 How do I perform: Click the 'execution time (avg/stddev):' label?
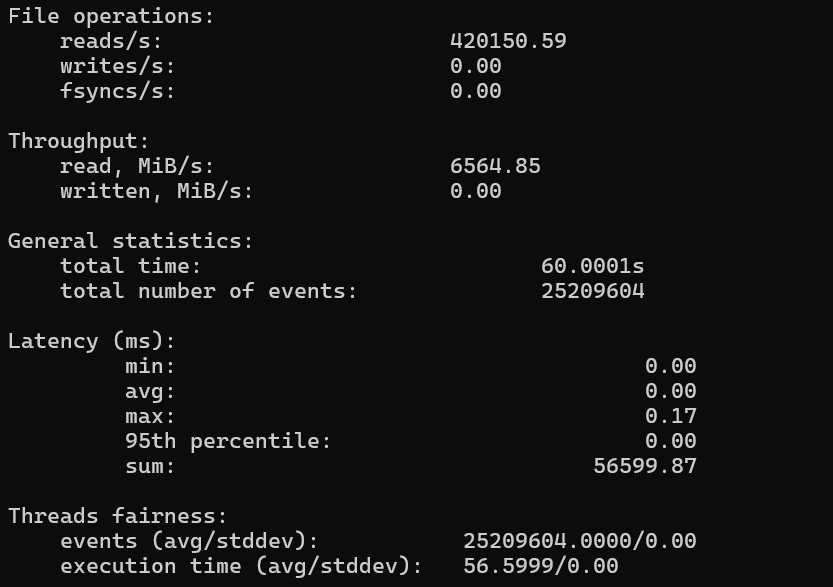point(241,566)
